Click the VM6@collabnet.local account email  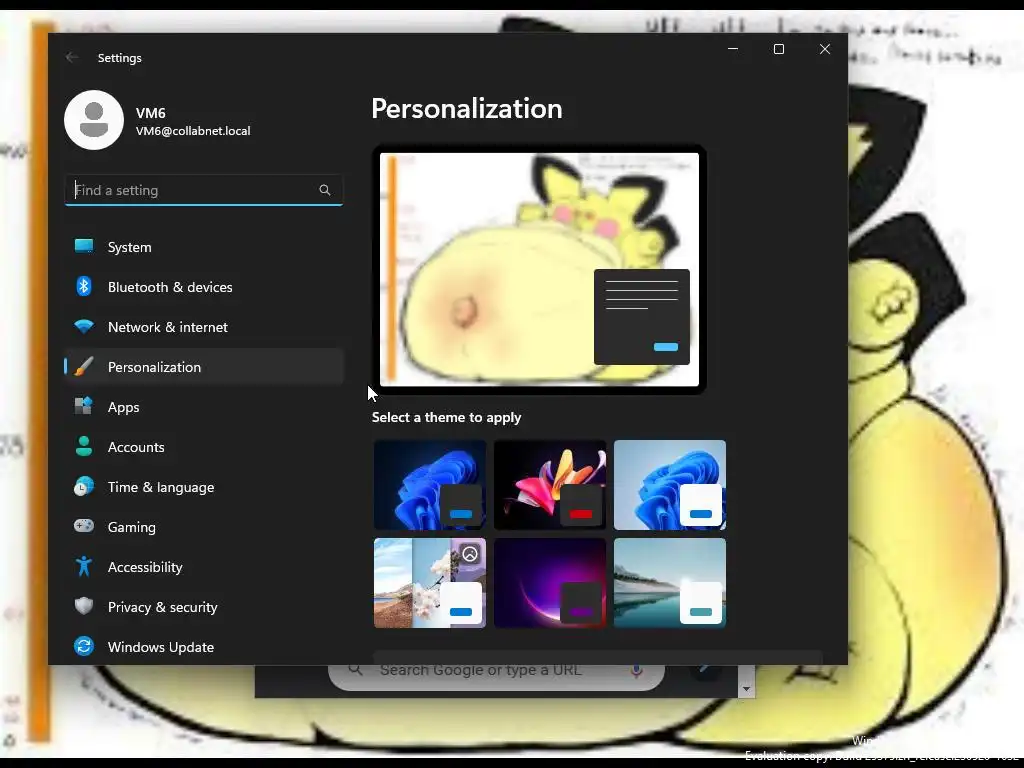[193, 131]
